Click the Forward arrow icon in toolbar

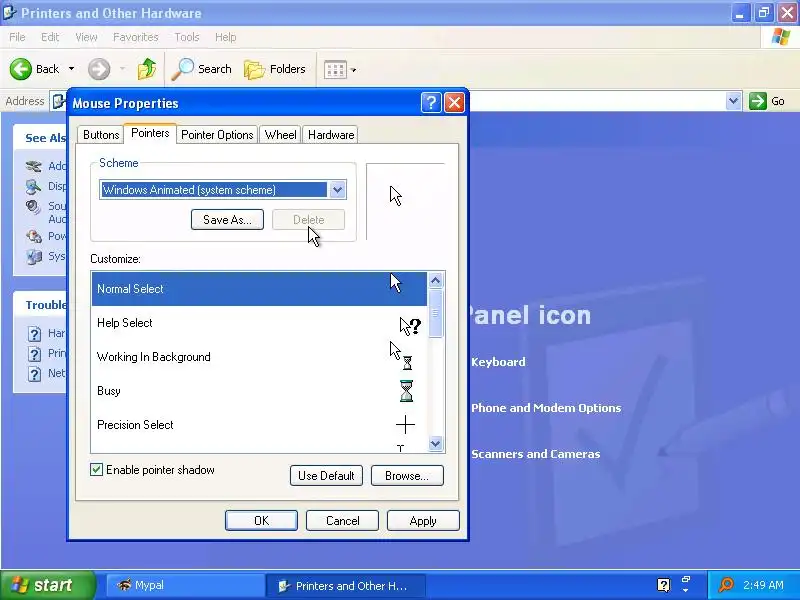[x=99, y=69]
